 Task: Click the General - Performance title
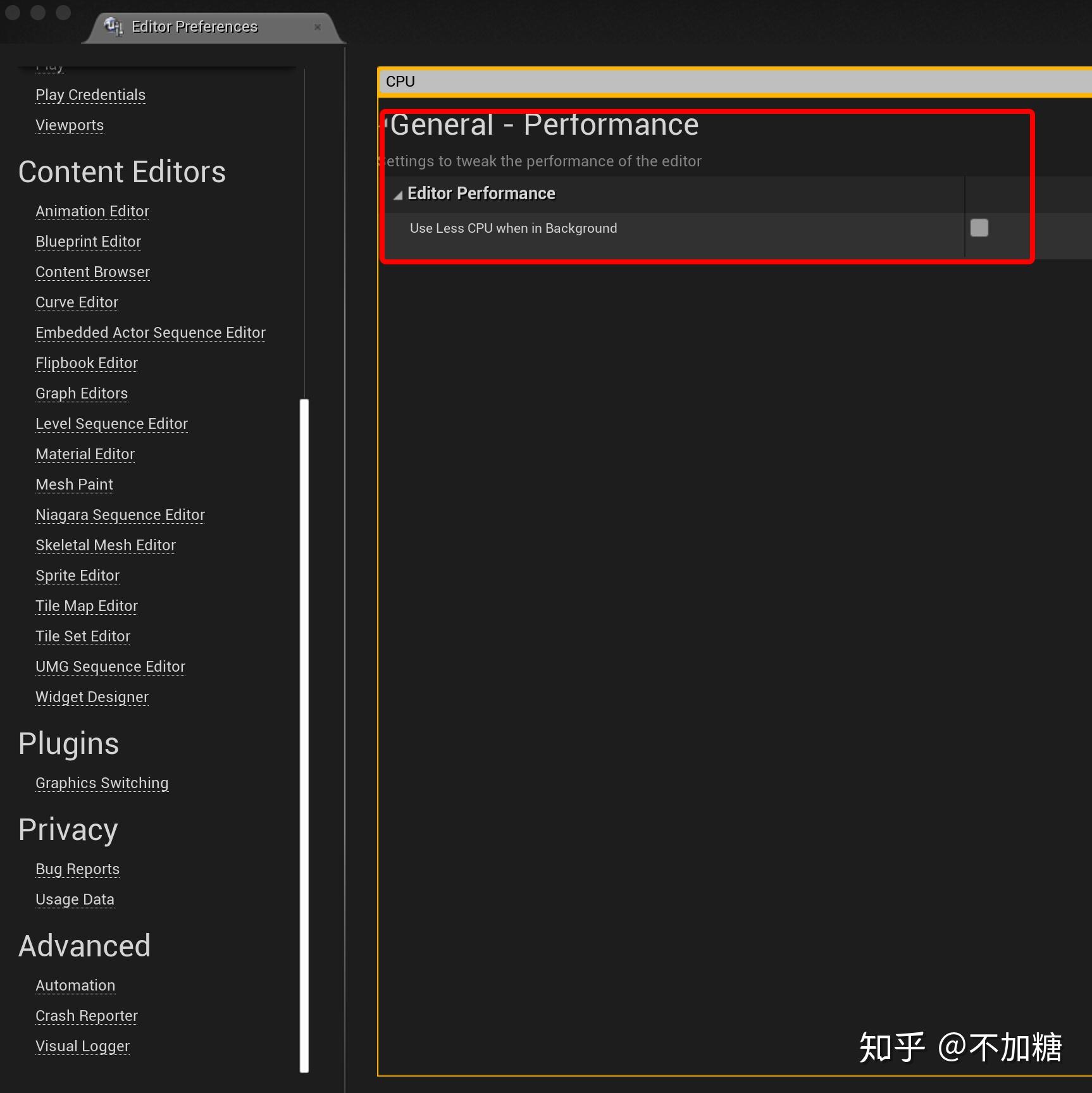point(544,125)
